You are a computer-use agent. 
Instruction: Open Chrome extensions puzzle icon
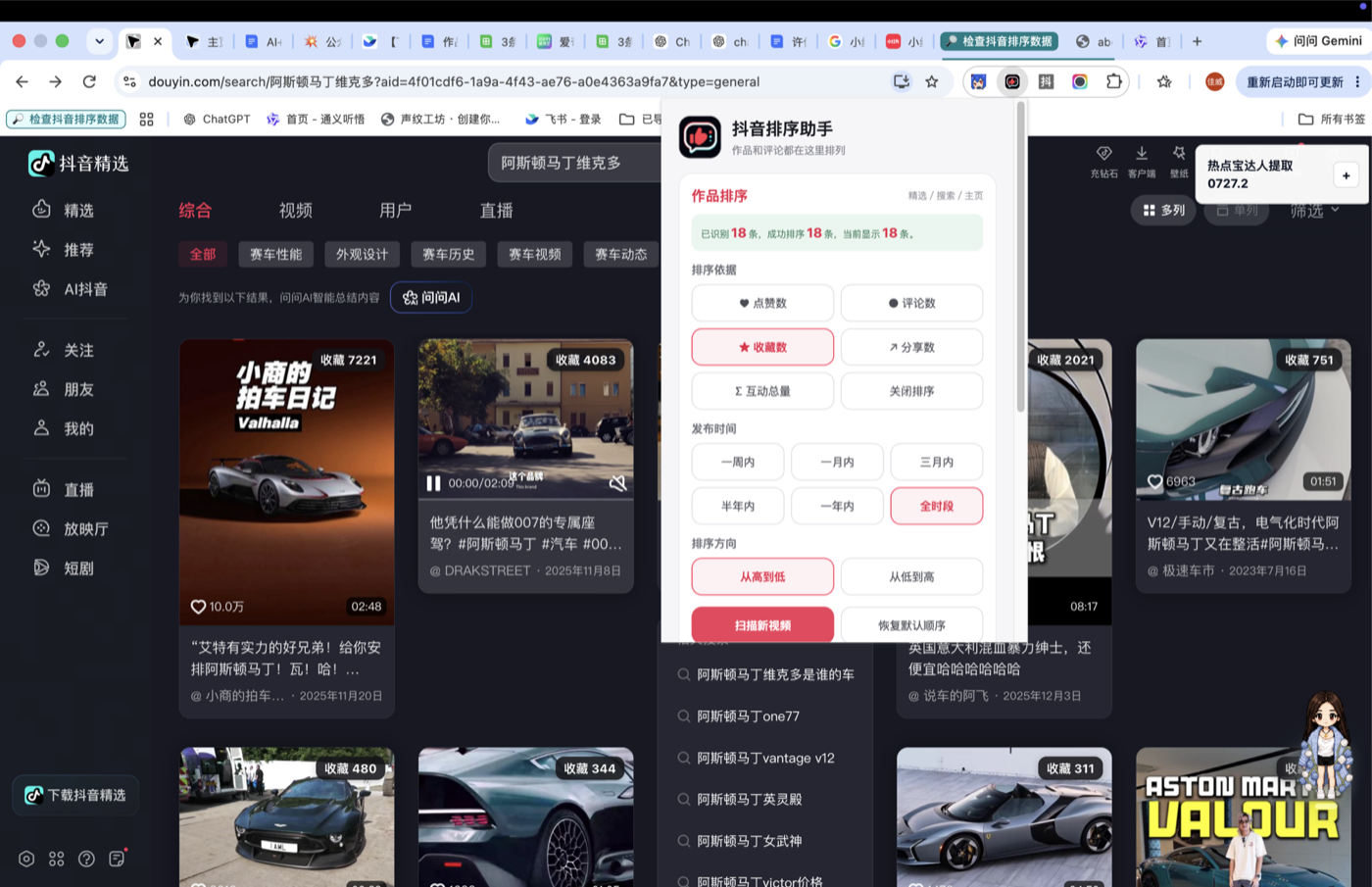(x=1114, y=81)
